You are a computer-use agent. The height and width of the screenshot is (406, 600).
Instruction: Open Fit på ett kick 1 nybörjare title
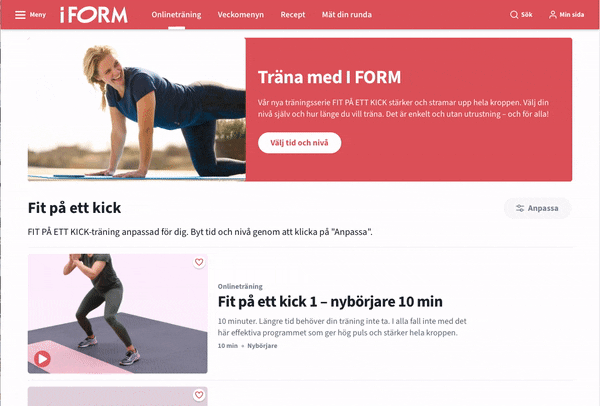(330, 302)
